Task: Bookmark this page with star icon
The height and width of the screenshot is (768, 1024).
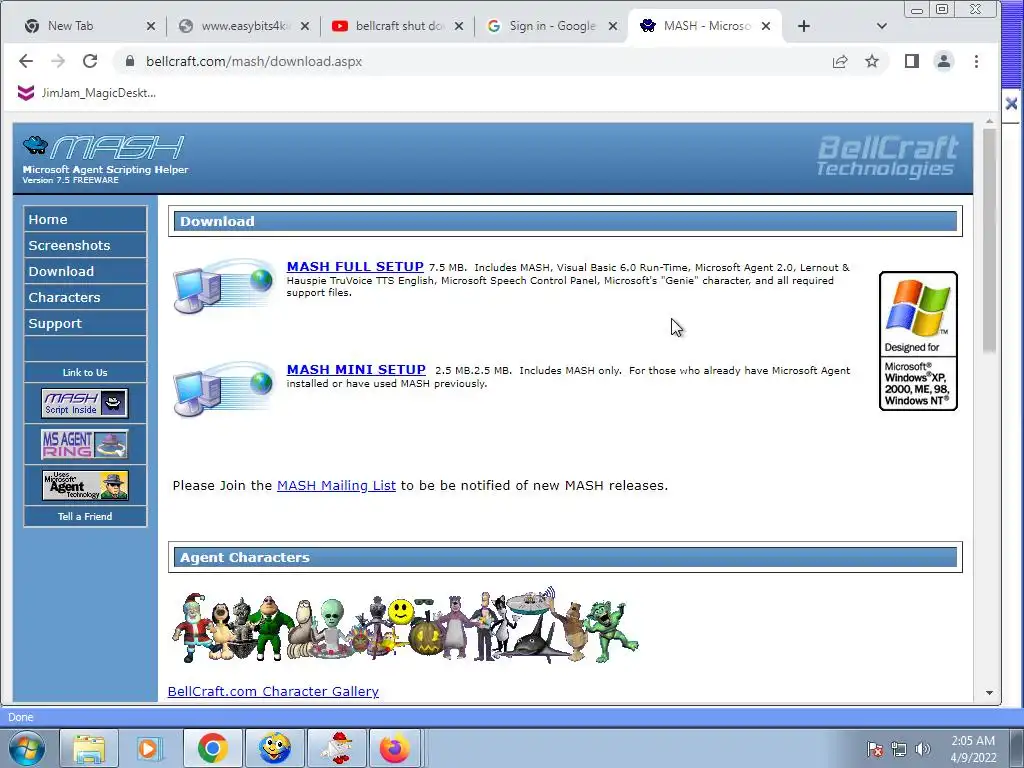Action: pyautogui.click(x=872, y=61)
